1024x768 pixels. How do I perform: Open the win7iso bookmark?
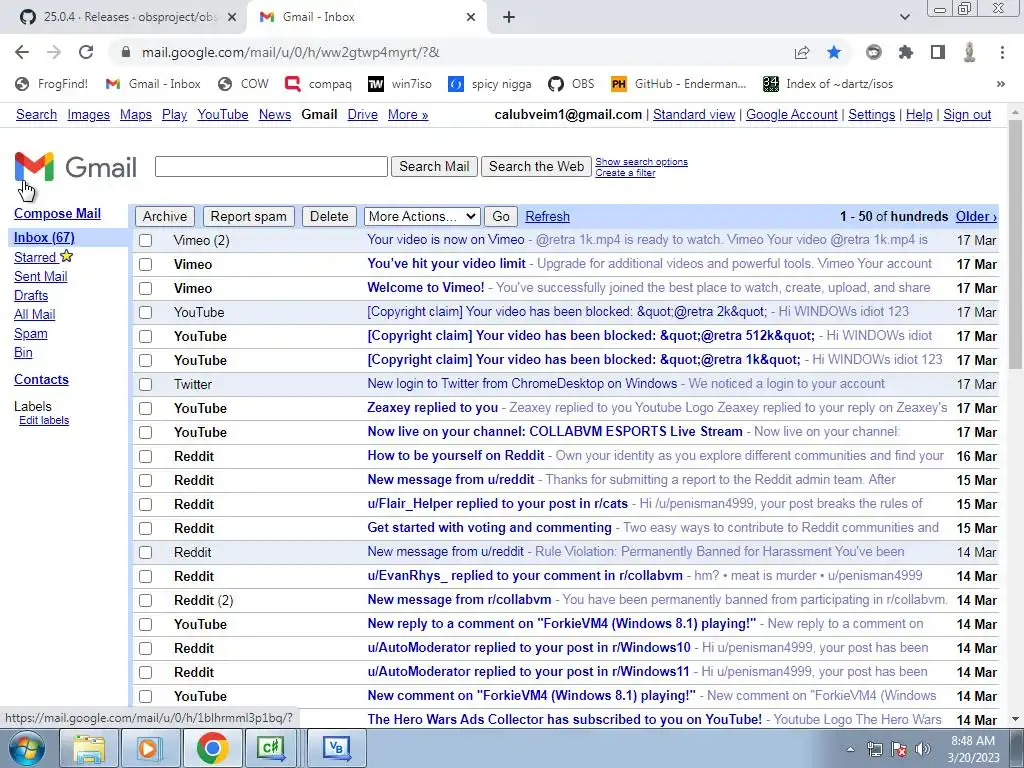pos(400,84)
